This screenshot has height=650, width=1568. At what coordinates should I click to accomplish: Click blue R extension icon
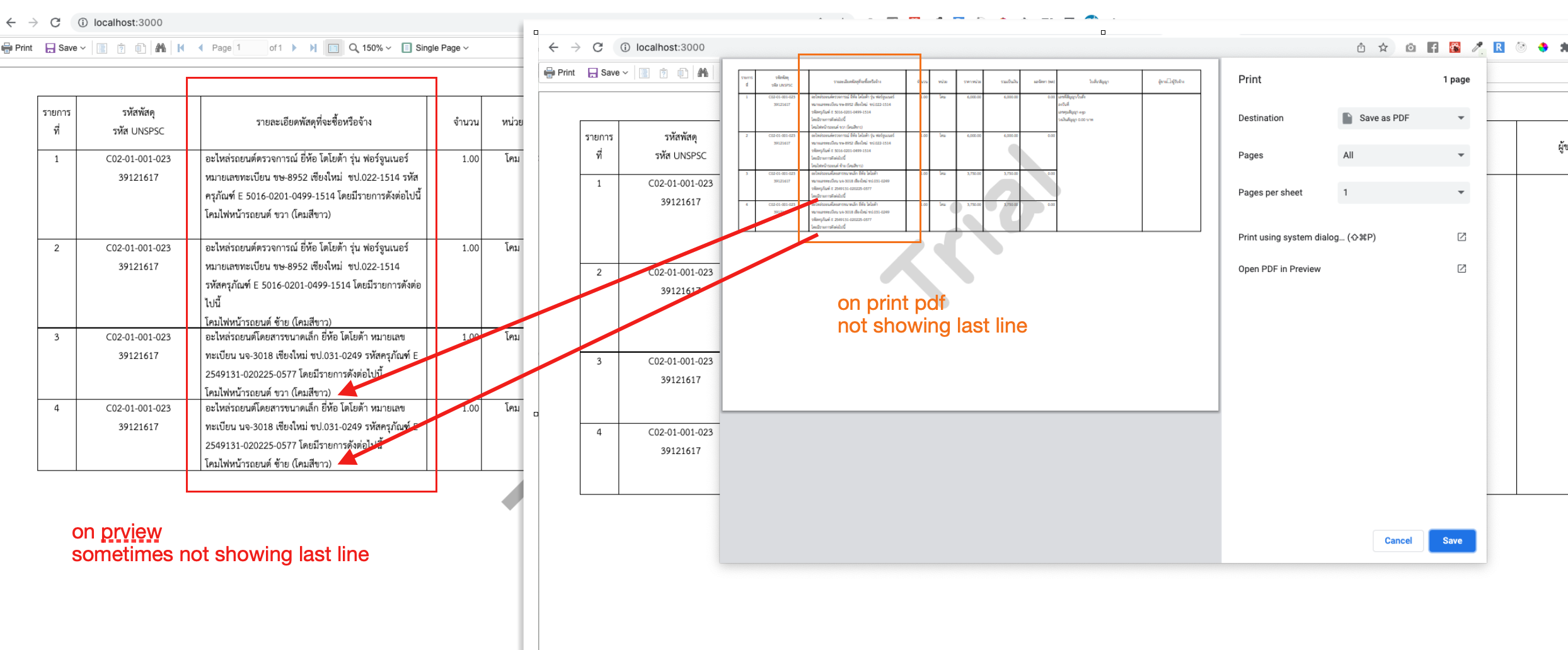1499,47
